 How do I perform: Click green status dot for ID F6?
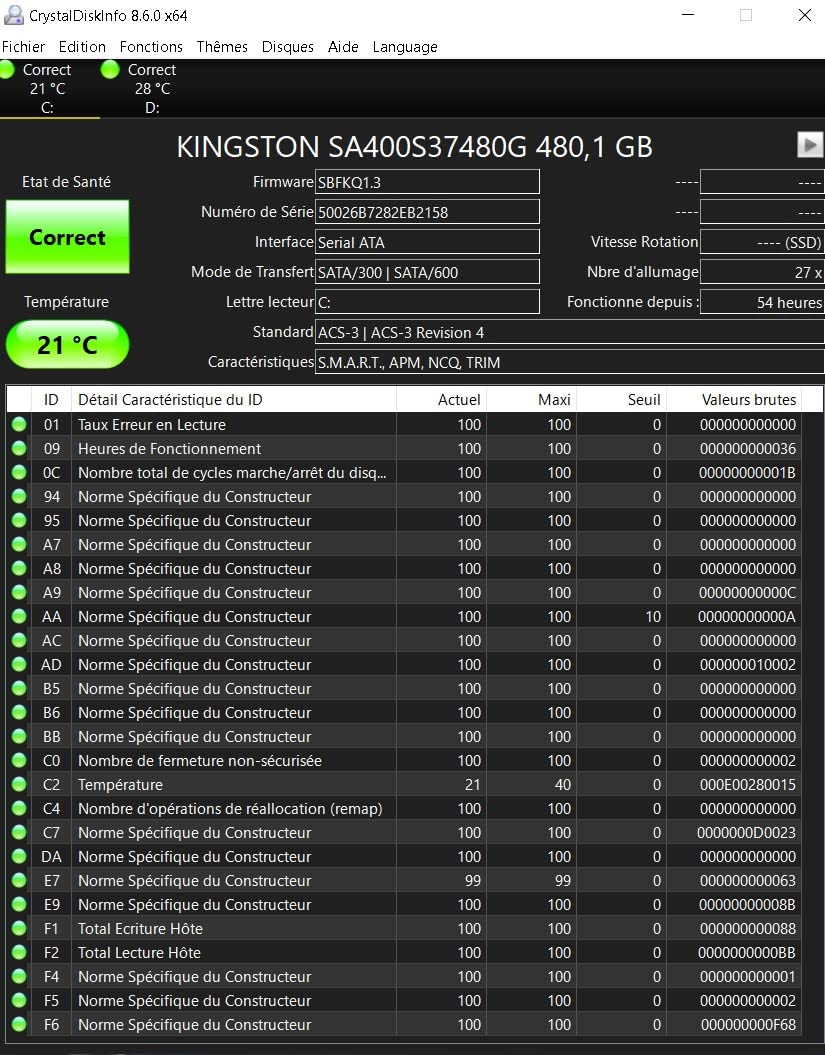(19, 1025)
